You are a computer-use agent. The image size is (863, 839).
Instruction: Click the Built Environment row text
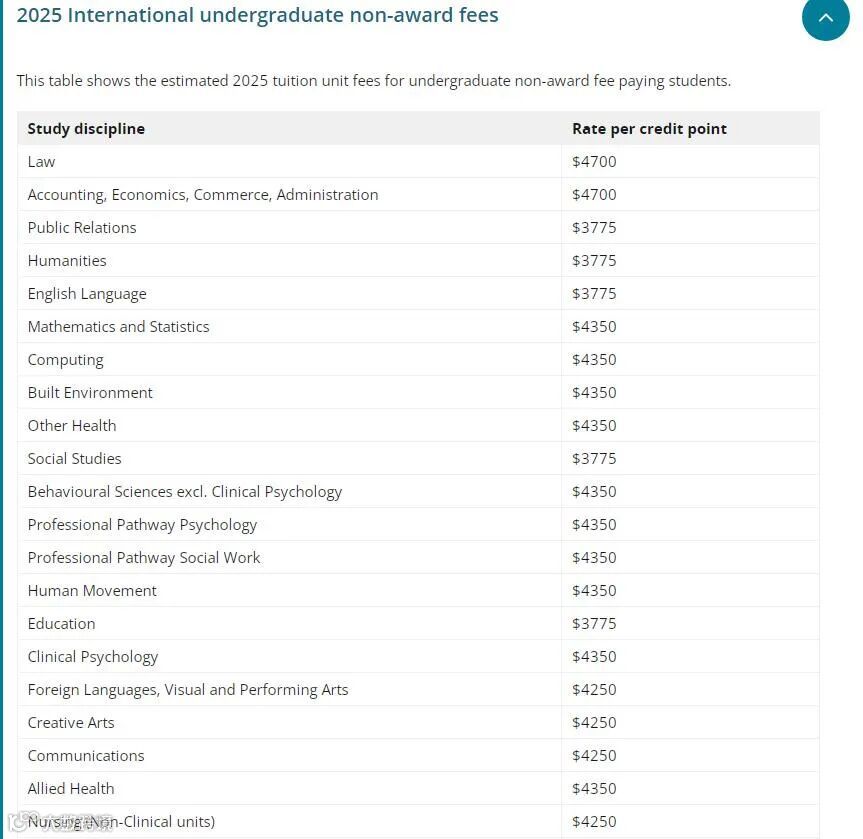tap(90, 393)
